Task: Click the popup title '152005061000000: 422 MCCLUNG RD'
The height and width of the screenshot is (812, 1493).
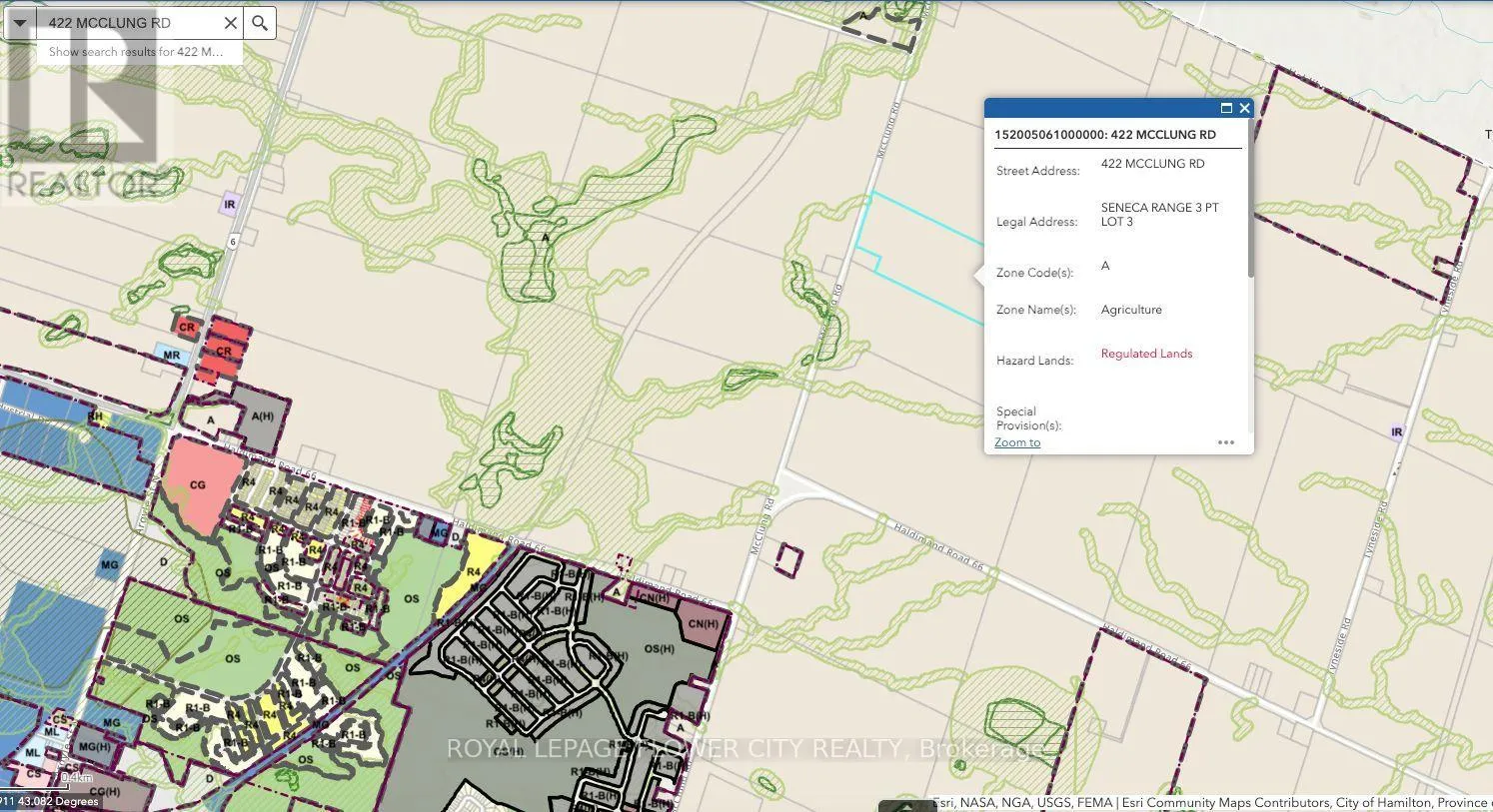Action: (1104, 135)
